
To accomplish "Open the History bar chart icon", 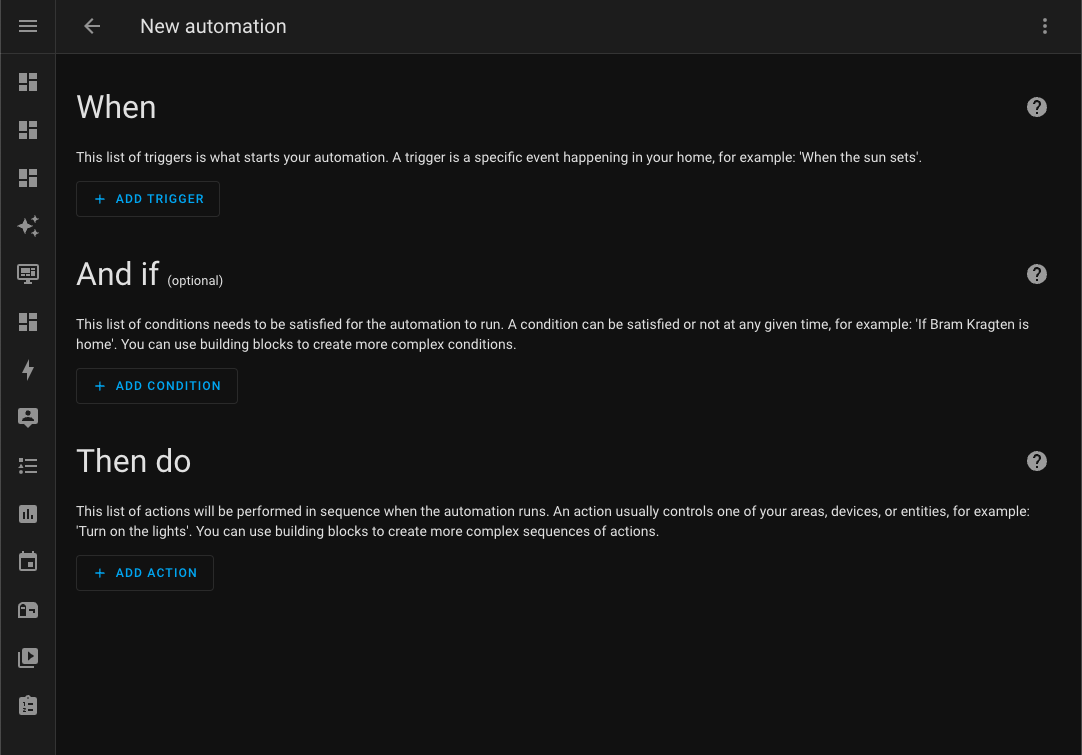I will pos(28,513).
